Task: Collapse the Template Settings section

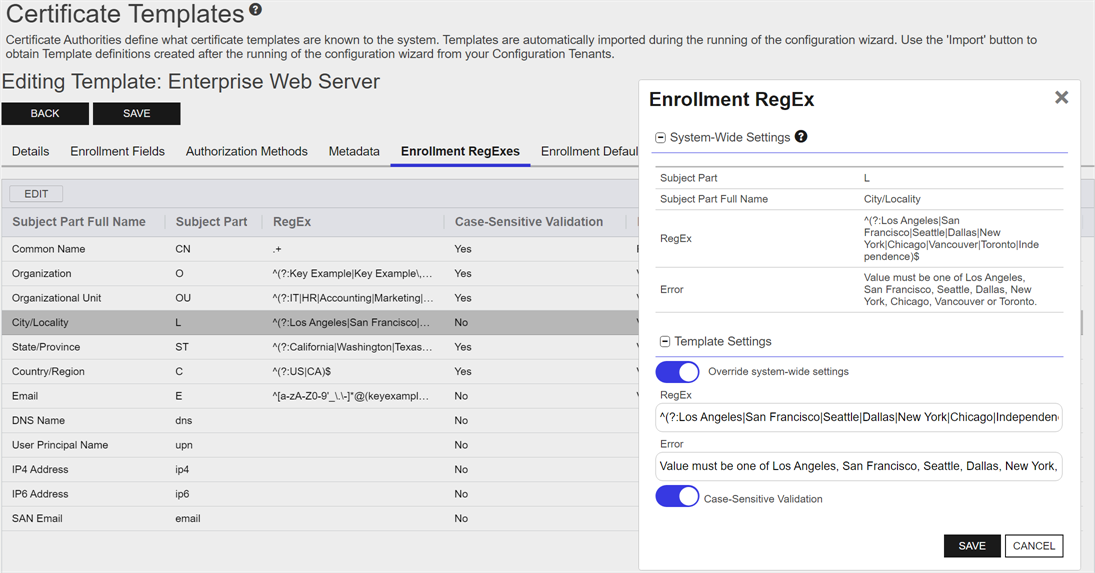Action: [x=665, y=342]
